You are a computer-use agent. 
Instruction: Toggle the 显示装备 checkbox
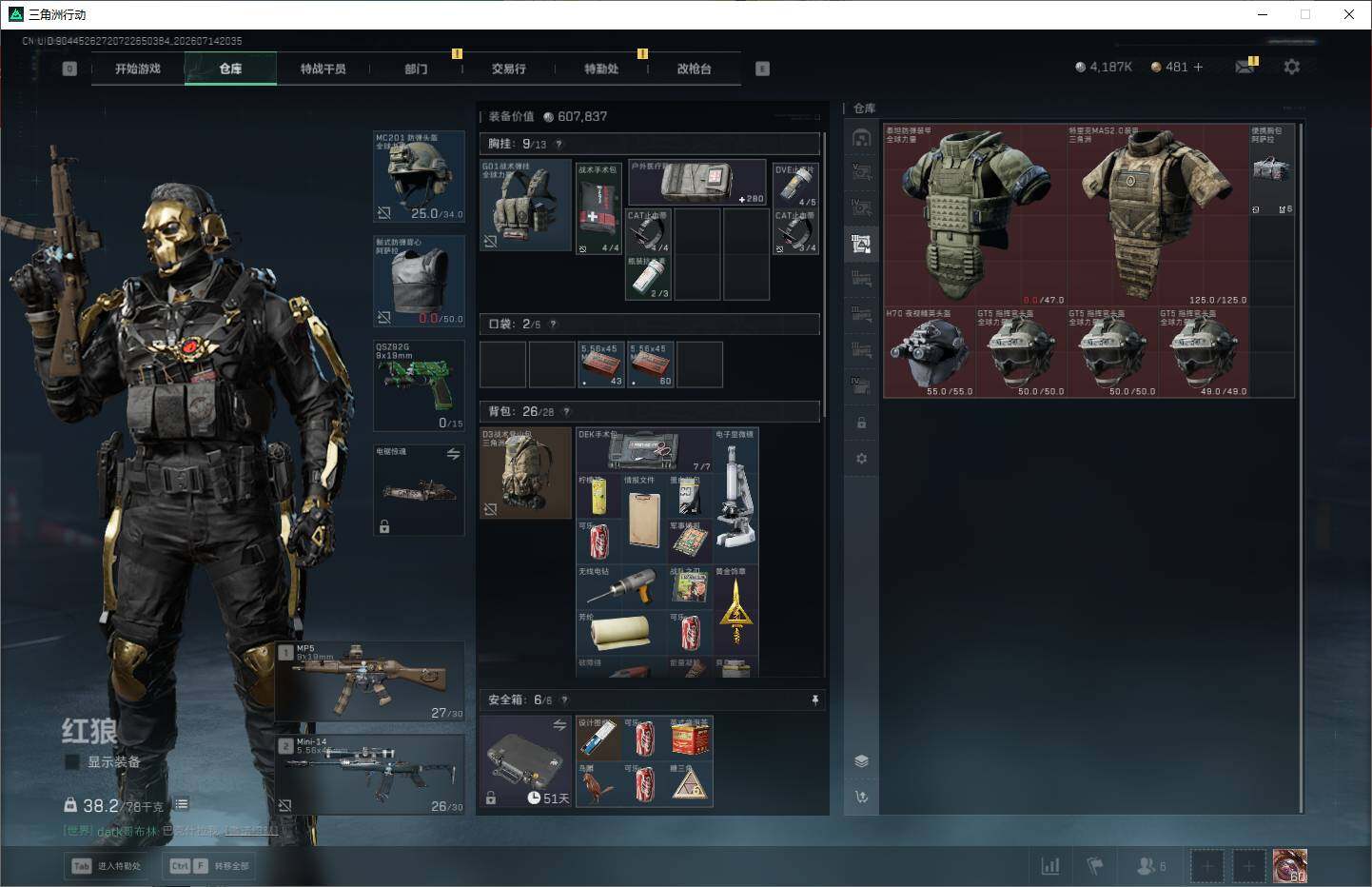[x=71, y=761]
